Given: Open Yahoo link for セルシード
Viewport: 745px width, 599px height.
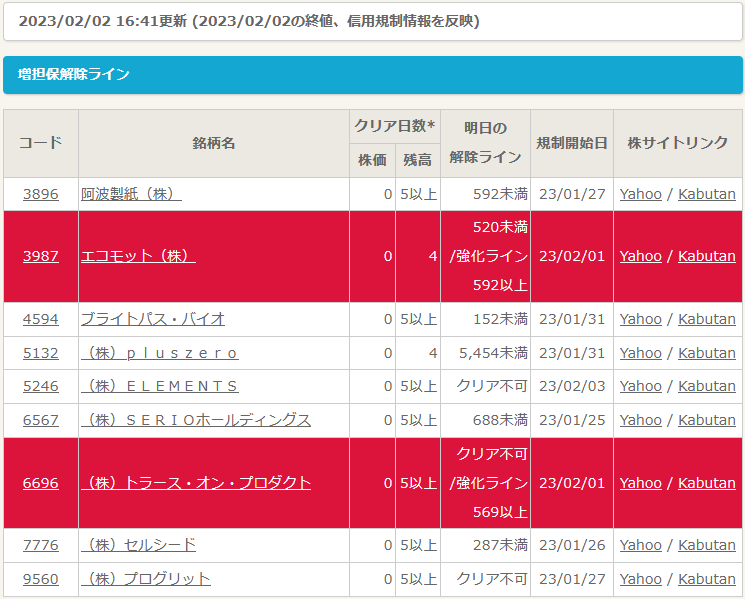Looking at the screenshot, I should point(640,545).
